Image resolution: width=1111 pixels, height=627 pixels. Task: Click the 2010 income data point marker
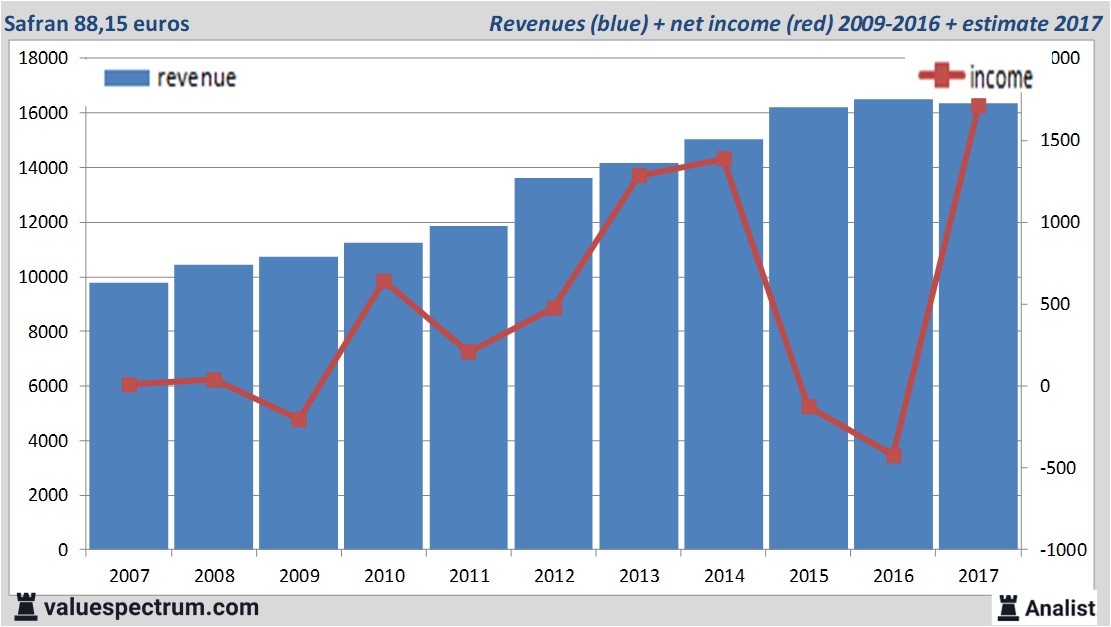(x=383, y=282)
